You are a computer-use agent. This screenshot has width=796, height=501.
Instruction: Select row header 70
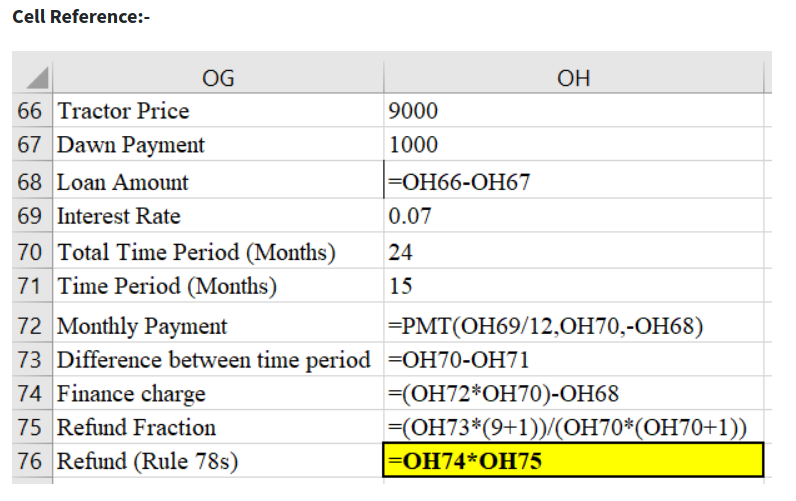click(x=32, y=251)
